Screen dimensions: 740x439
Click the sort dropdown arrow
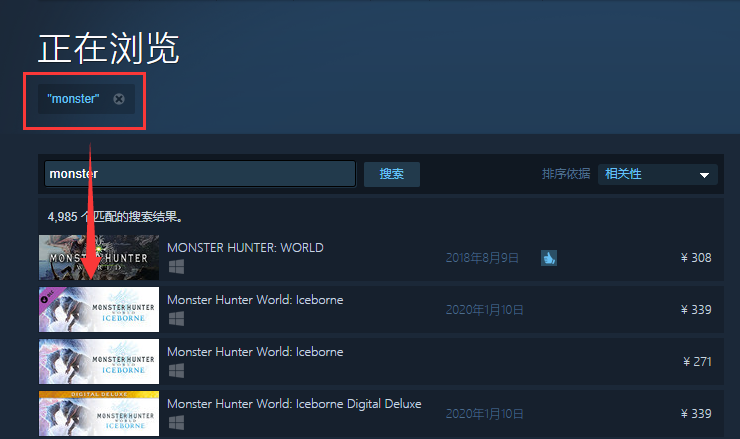pyautogui.click(x=704, y=175)
